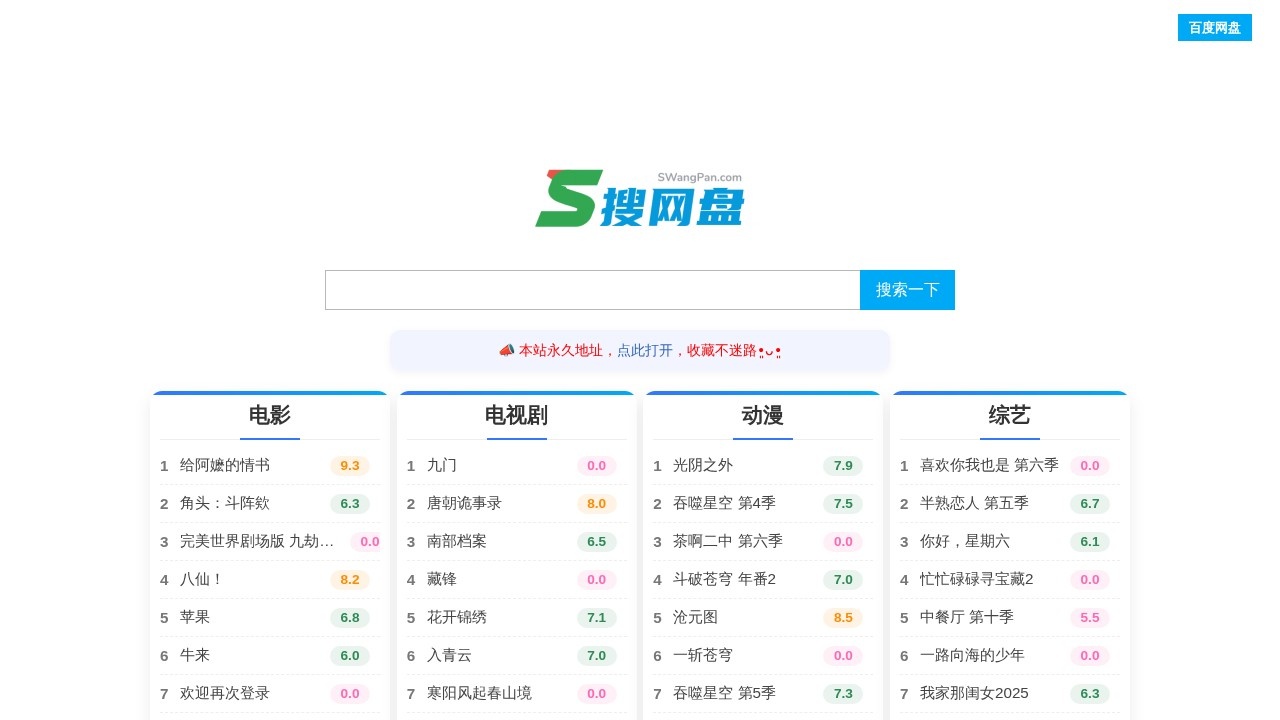The width and height of the screenshot is (1280, 720).
Task: Click the megaphone announcement icon
Action: pyautogui.click(x=507, y=350)
